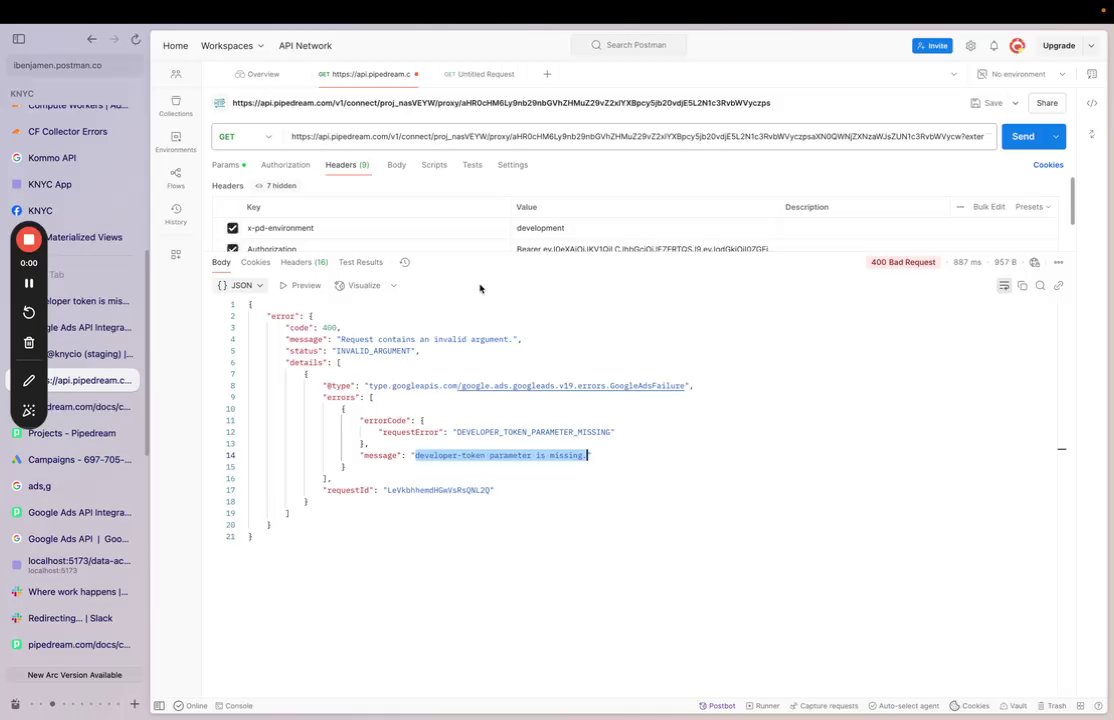Toggle Online status in footer
The image size is (1114, 720).
[x=190, y=706]
